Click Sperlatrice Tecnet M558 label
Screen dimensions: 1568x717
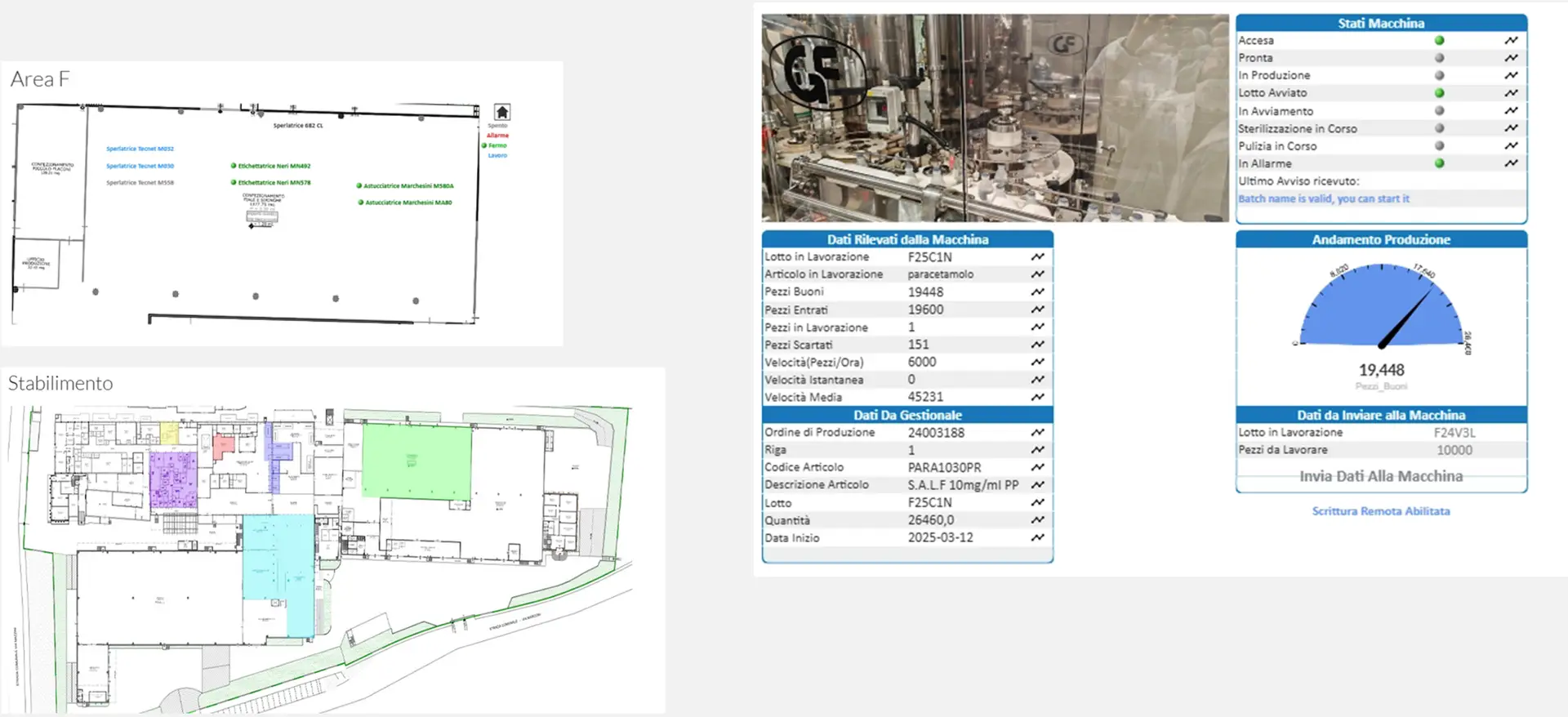tap(140, 183)
